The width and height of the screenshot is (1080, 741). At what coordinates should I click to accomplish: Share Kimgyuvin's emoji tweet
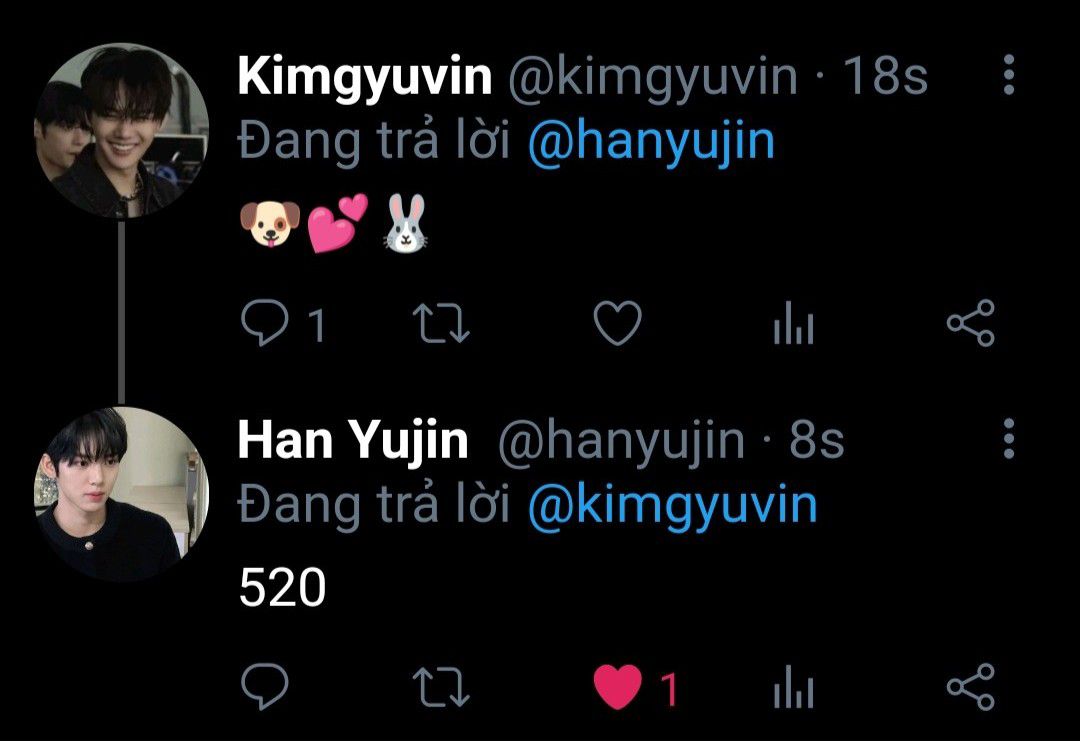pos(970,322)
